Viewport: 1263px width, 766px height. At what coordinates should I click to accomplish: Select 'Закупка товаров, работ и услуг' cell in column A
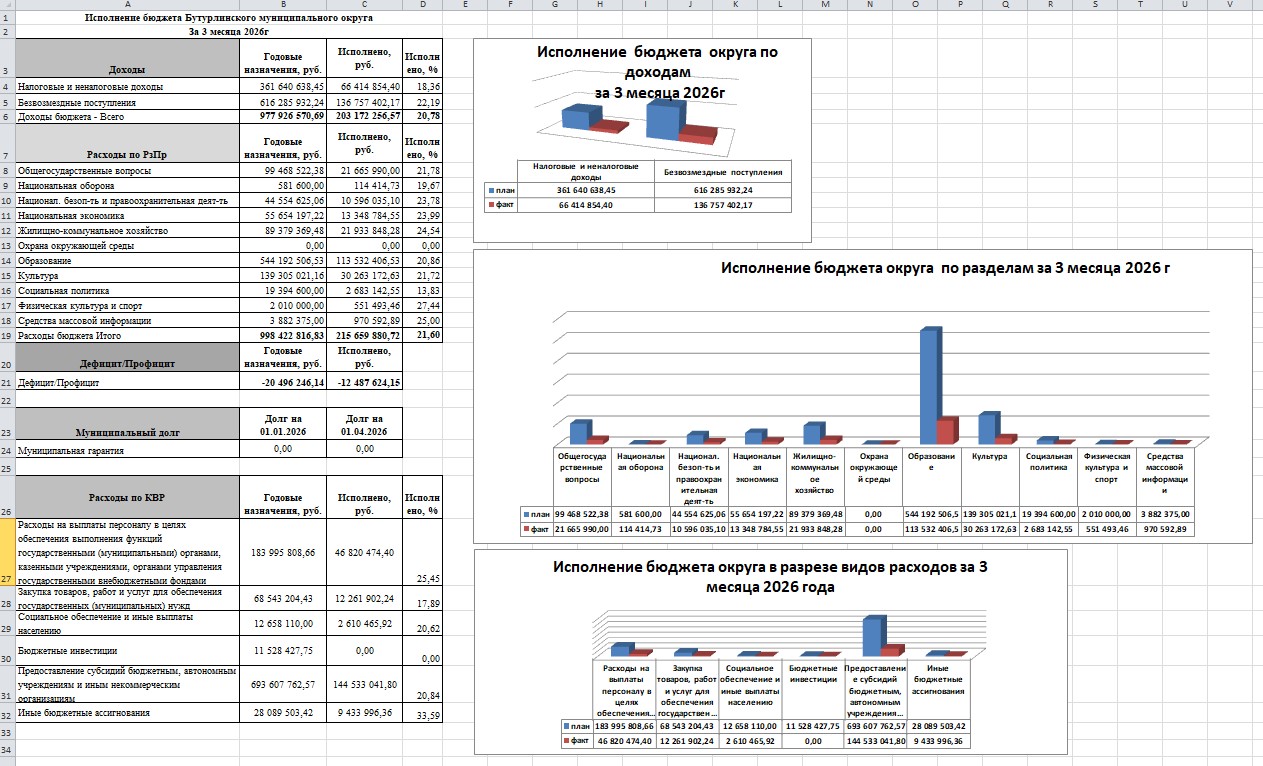[127, 598]
